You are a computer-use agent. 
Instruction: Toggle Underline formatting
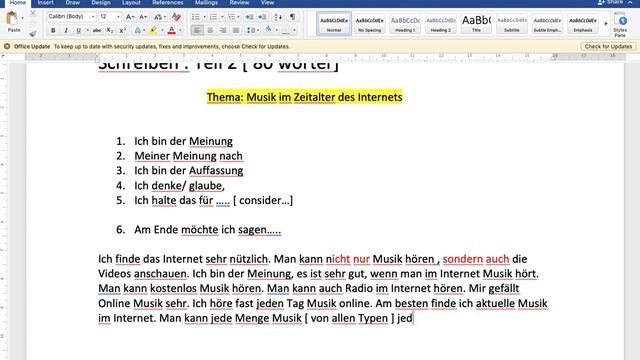[x=78, y=30]
